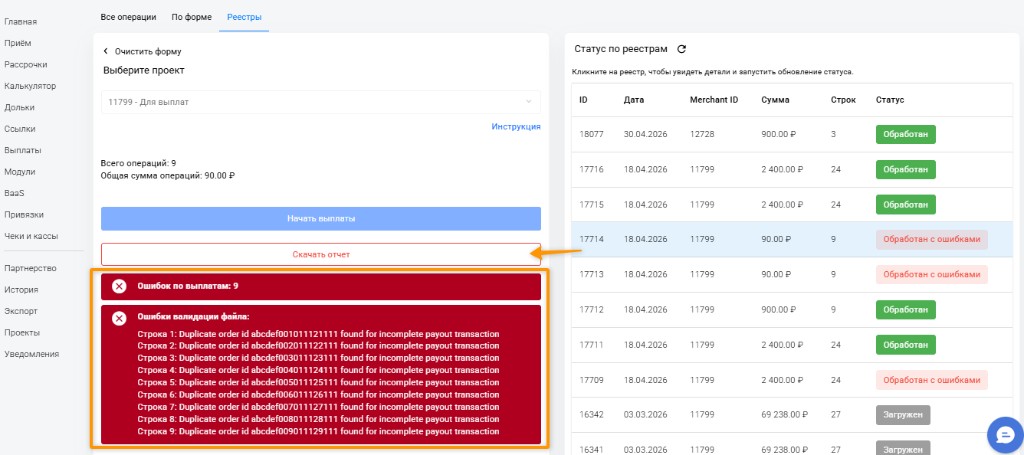Click Обработан status of registry 17711
This screenshot has width=1024, height=455.
[x=905, y=345]
